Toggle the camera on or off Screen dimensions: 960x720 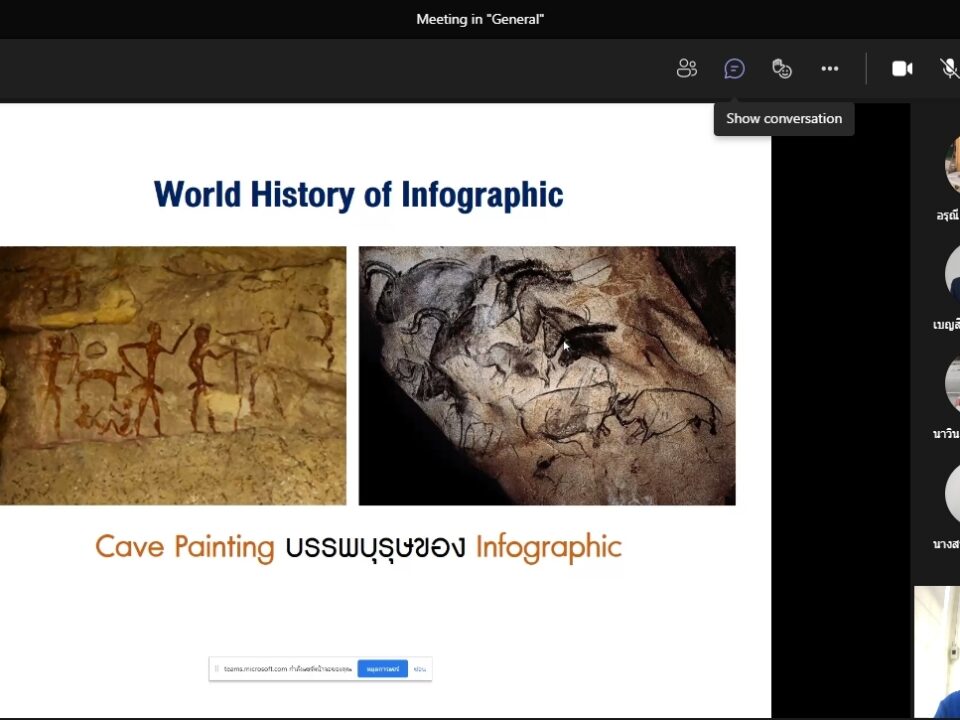(902, 69)
